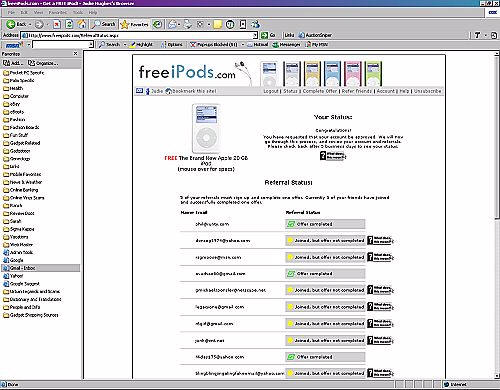
Task: Open the View menu
Action: coord(38,12)
